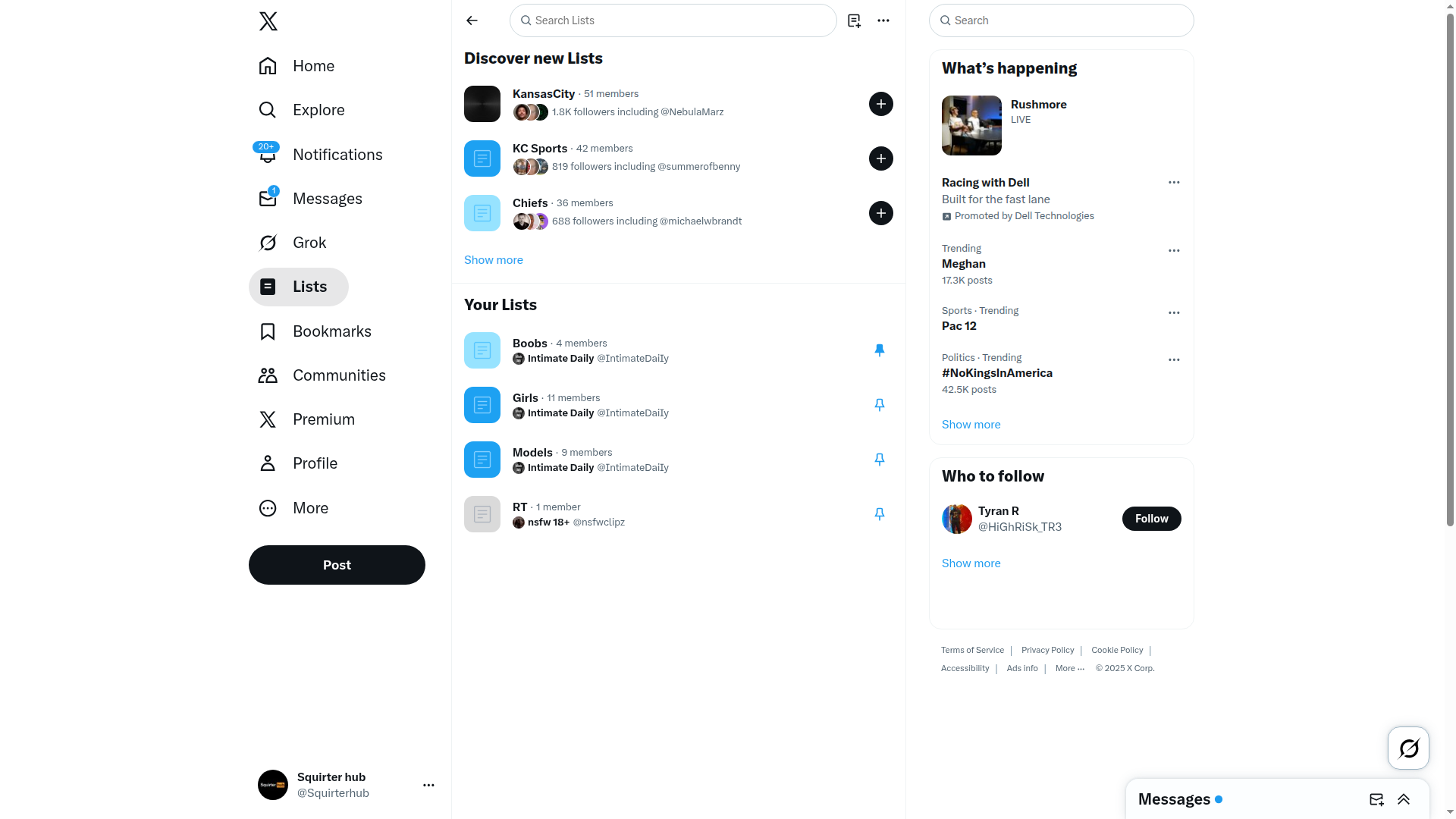Expand the Messages drawer with double chevron

coord(1404,799)
